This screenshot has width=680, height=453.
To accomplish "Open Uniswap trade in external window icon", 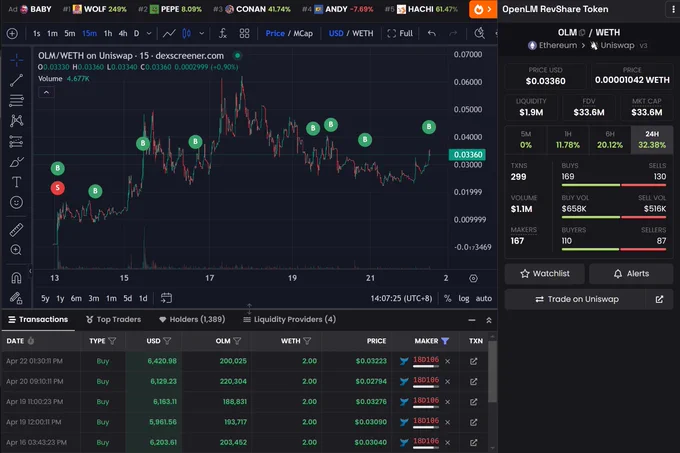I will pyautogui.click(x=659, y=299).
